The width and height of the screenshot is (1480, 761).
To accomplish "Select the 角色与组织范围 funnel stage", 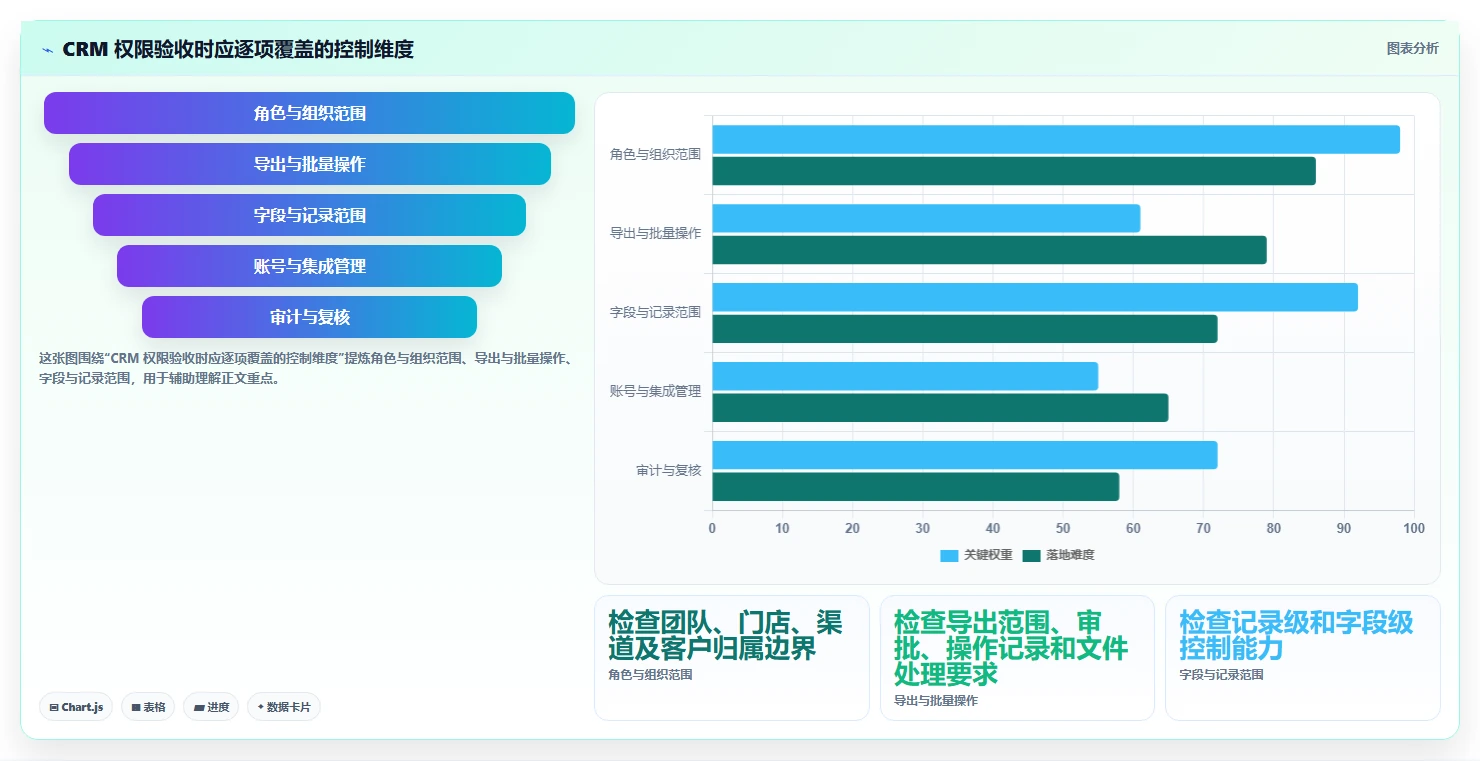I will coord(309,113).
